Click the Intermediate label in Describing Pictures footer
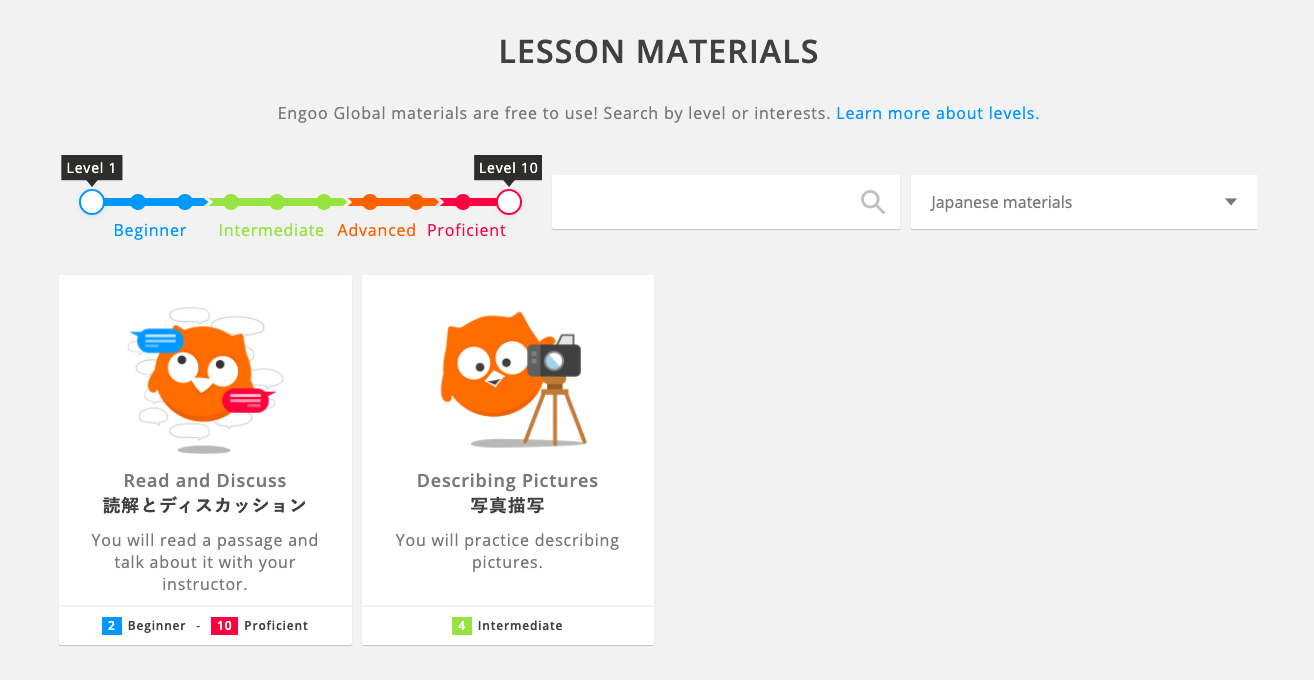Screen dimensions: 1314x680 point(520,626)
